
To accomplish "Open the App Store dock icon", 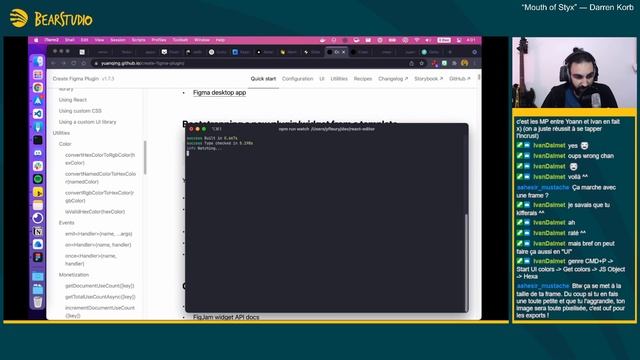I will click(x=38, y=101).
